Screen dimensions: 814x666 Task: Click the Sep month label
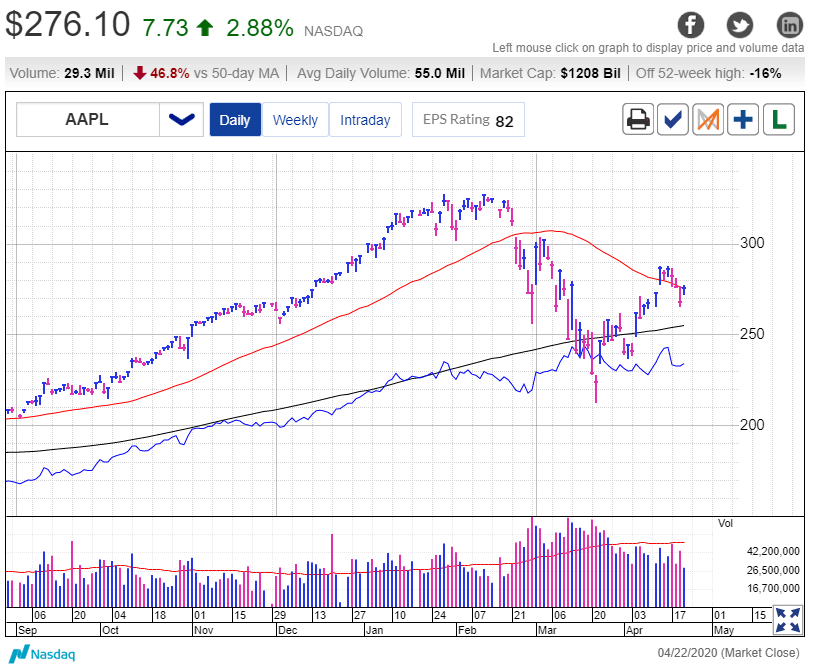(x=28, y=630)
